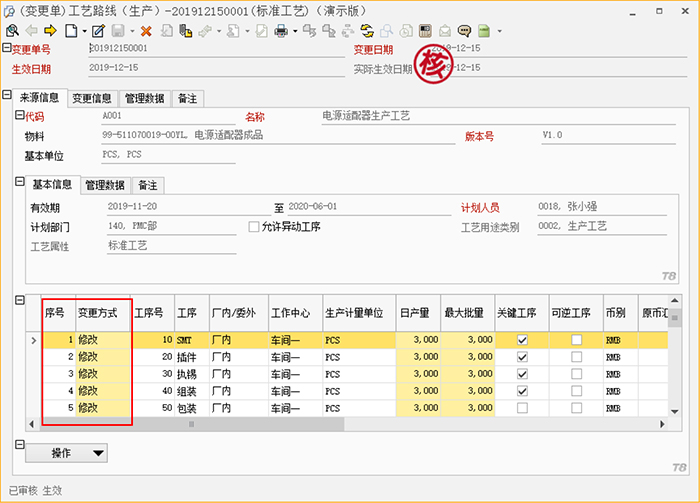Collapse the 代码 section expander

[17, 117]
